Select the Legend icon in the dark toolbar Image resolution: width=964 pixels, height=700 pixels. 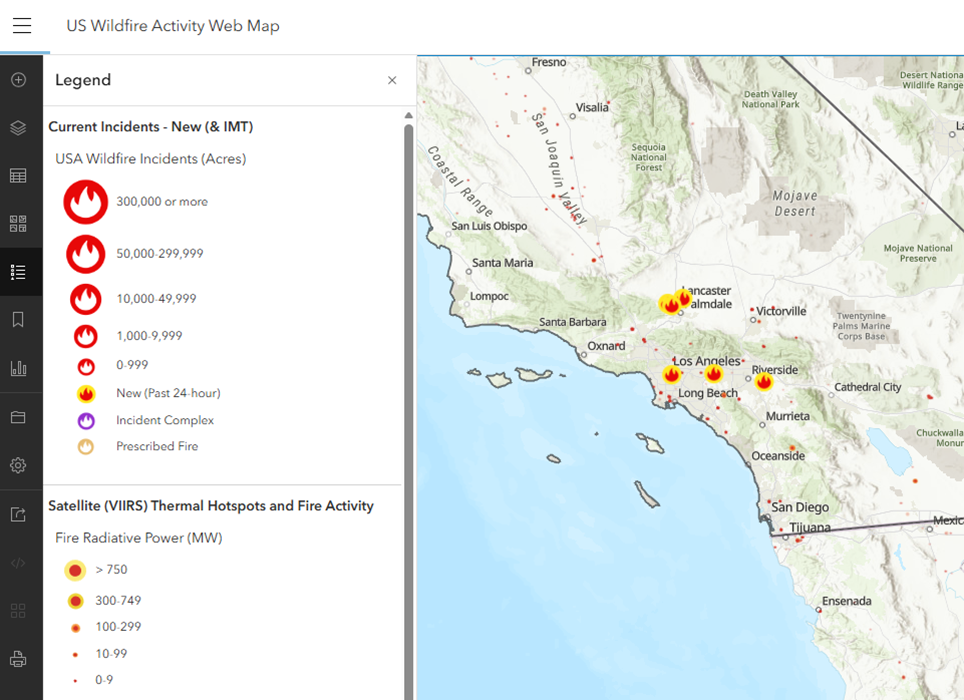pyautogui.click(x=20, y=271)
